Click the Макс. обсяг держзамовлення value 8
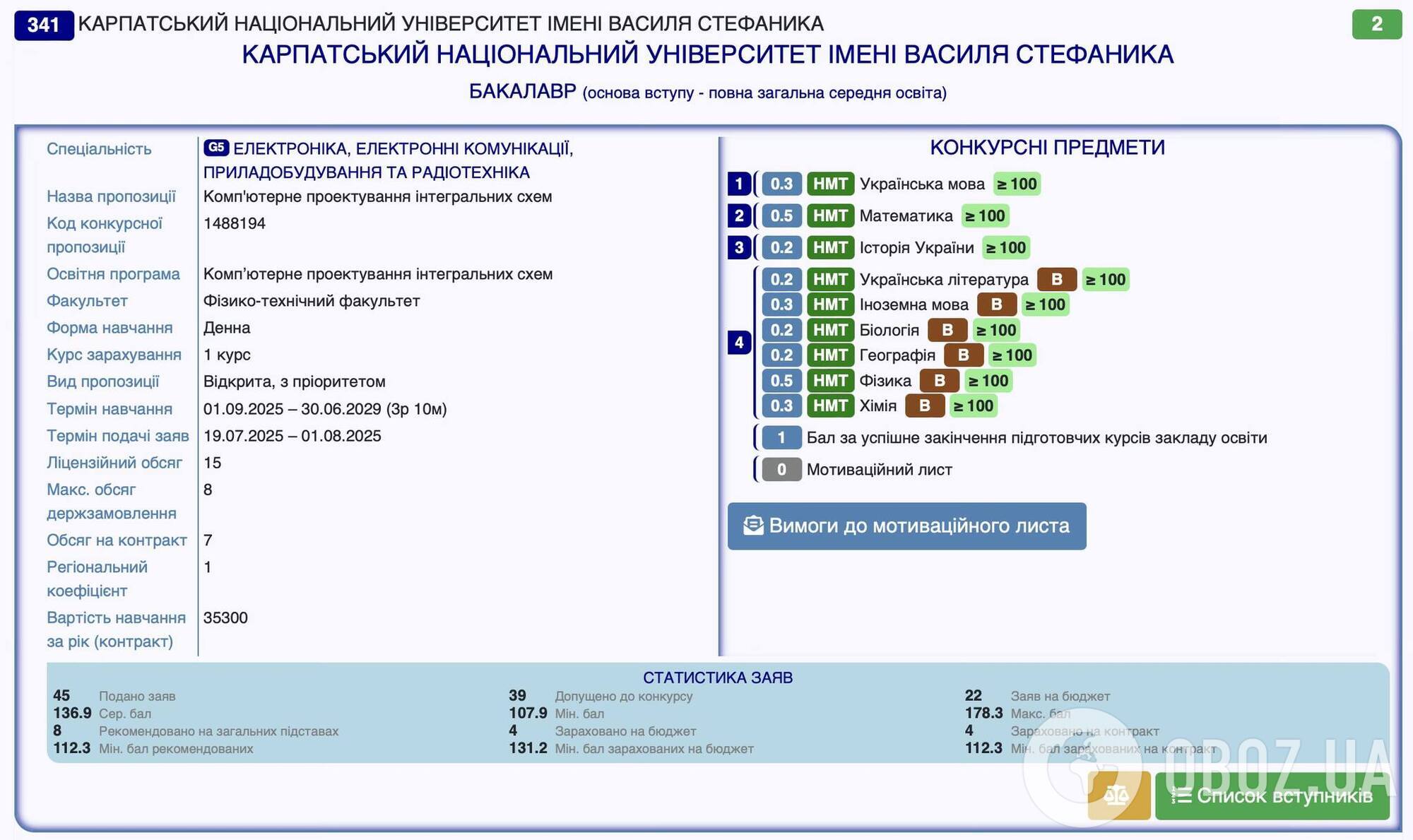Viewport: 1413px width, 840px height. click(x=208, y=490)
